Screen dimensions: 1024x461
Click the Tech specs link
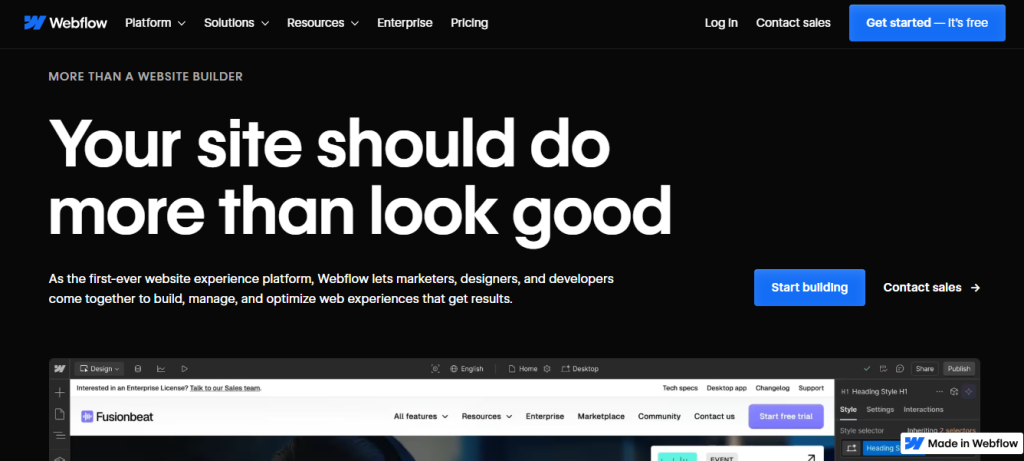pos(680,388)
